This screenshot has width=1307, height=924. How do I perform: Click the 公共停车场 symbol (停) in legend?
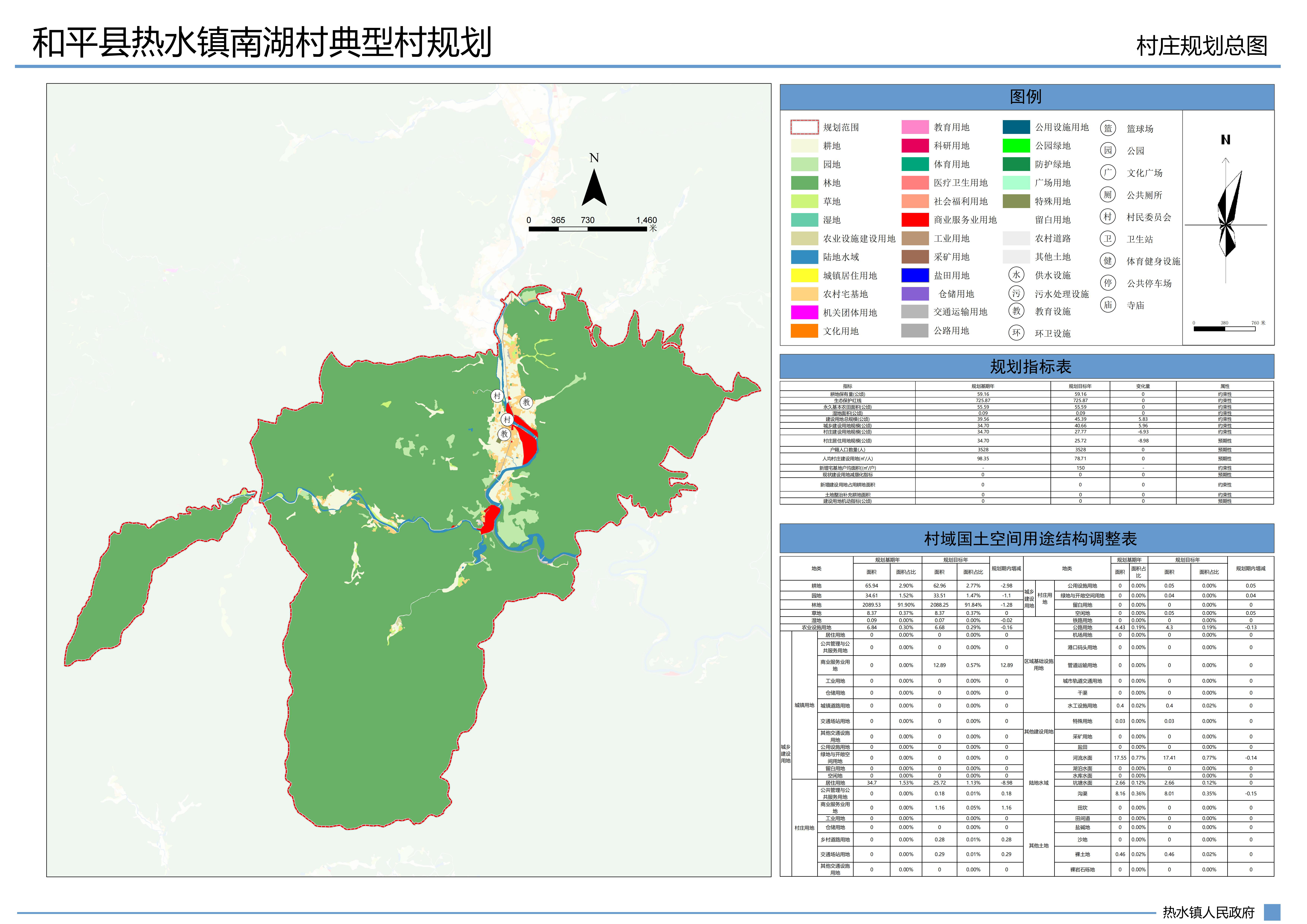(1108, 283)
